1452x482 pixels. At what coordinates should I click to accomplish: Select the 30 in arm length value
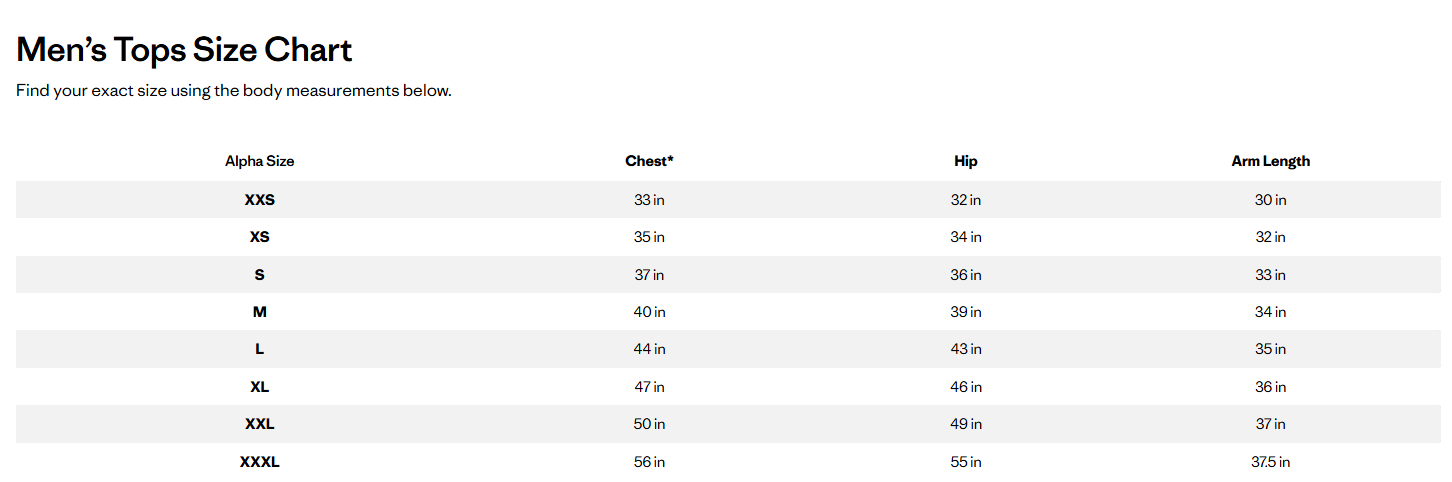1270,200
